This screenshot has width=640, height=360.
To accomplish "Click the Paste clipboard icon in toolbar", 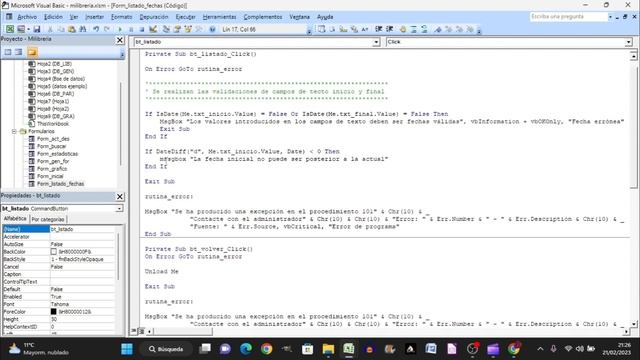I will [72, 29].
